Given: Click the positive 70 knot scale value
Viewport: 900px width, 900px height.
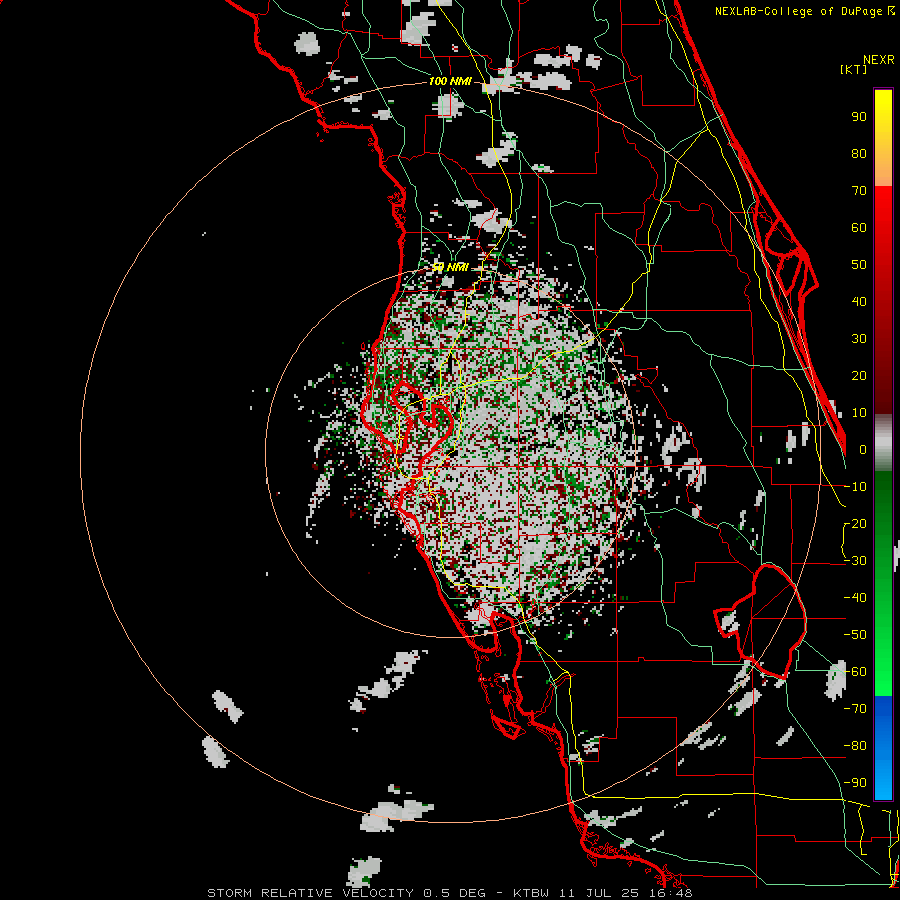Looking at the screenshot, I should click(x=859, y=191).
